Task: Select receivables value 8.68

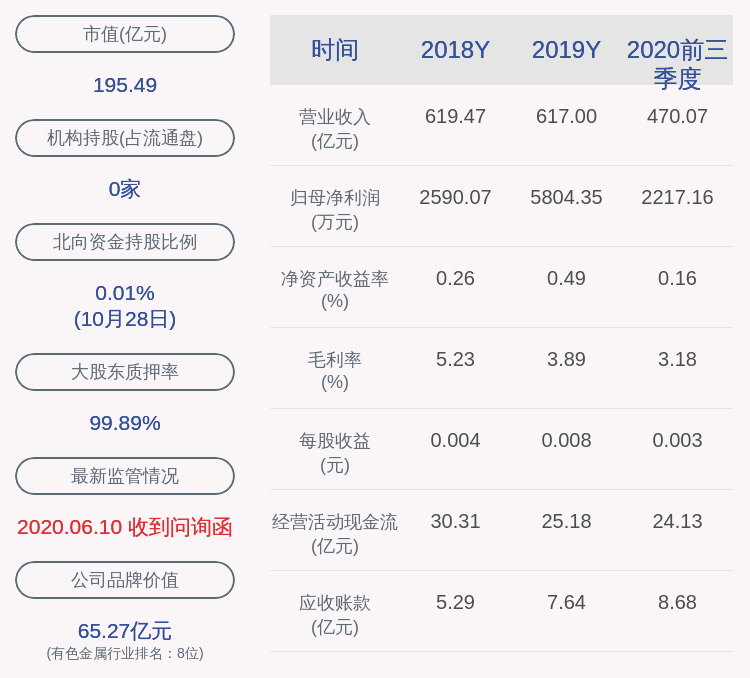Action: pyautogui.click(x=677, y=602)
